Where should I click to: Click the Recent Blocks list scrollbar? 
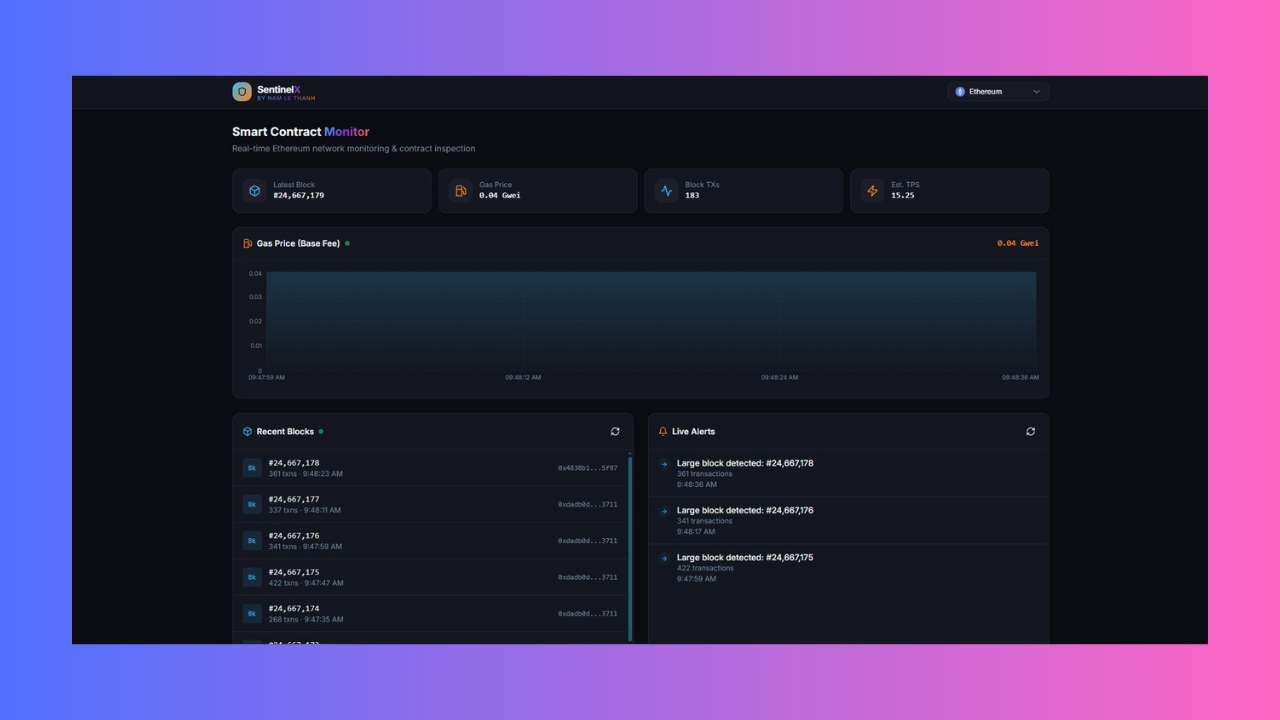point(630,548)
